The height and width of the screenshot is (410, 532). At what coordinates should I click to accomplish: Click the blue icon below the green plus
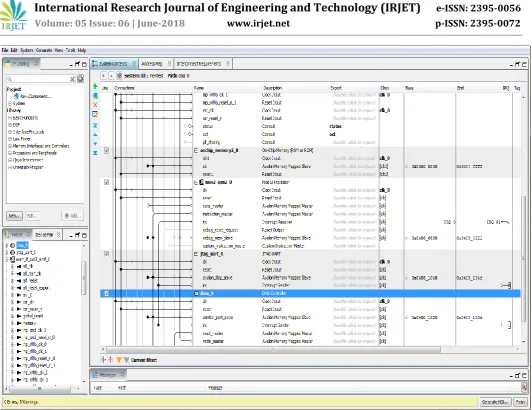pyautogui.click(x=95, y=96)
